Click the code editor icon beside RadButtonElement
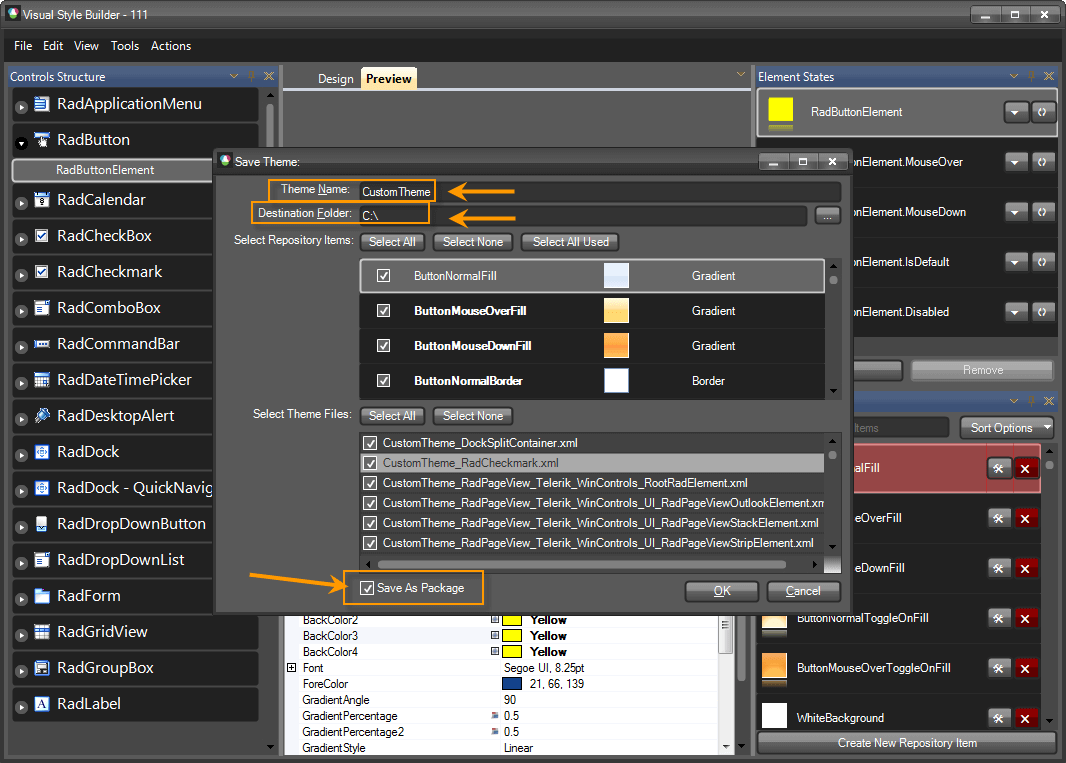 (x=1042, y=112)
